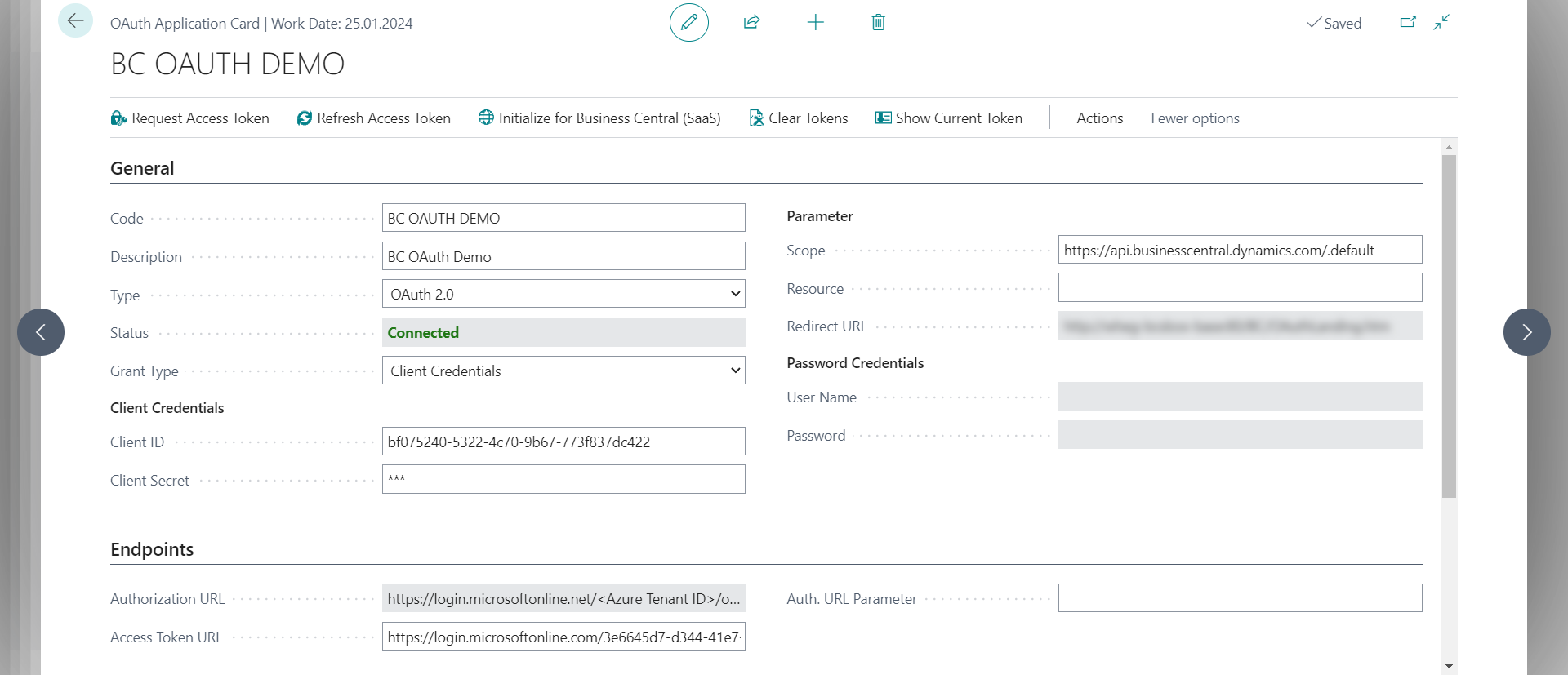Screen dimensions: 1568x675
Task: Go to next record arrow
Action: coord(1526,332)
